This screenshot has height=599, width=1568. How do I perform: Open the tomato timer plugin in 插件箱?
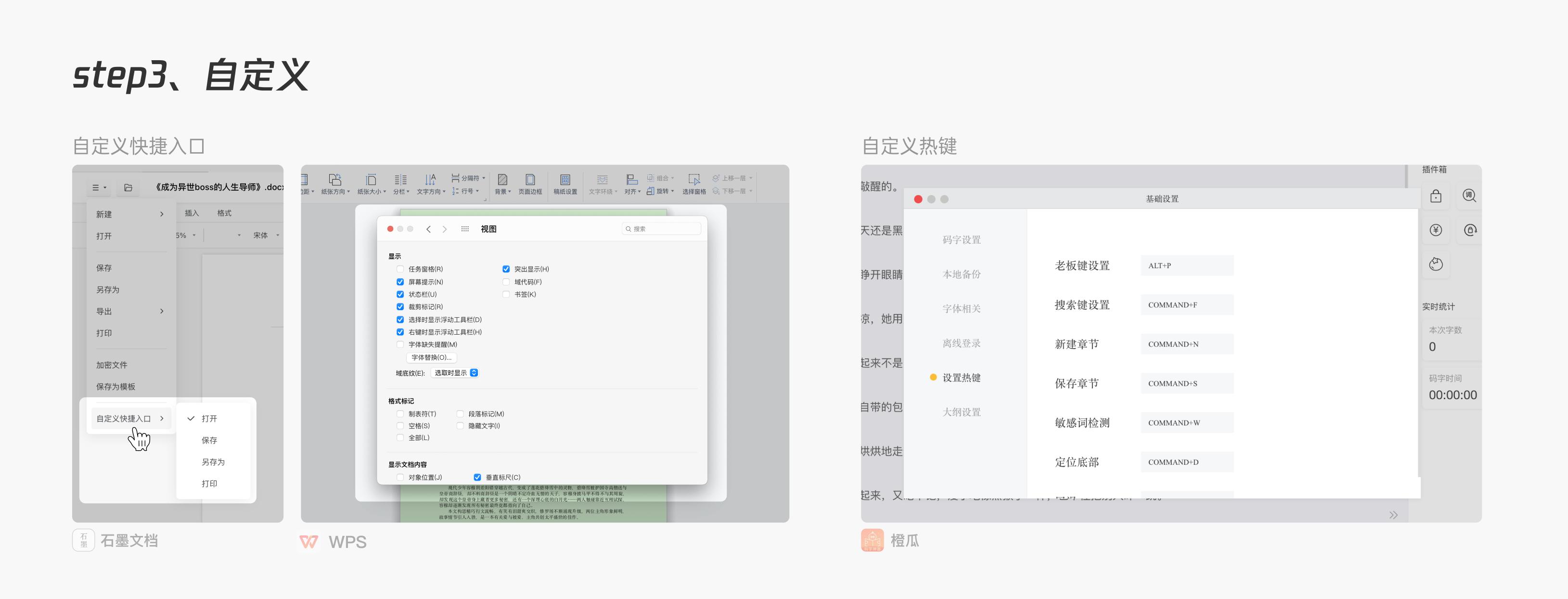(x=1435, y=263)
